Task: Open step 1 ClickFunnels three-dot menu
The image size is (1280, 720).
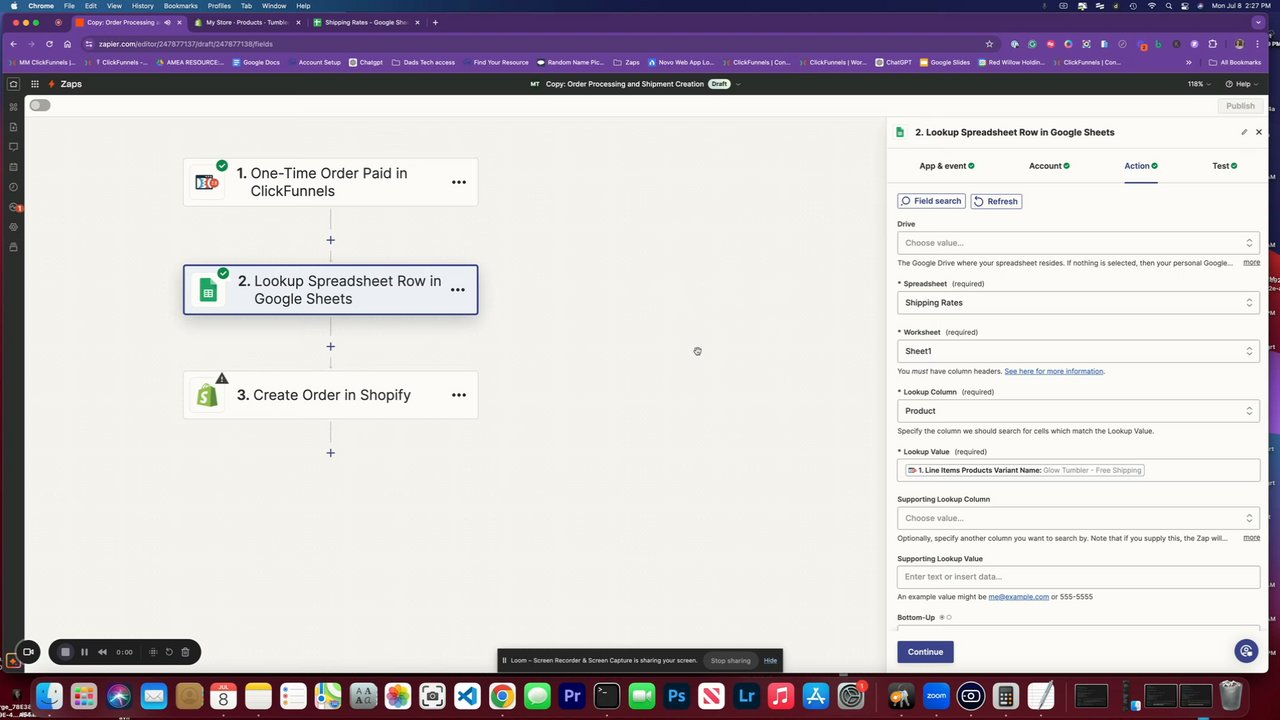Action: click(x=459, y=182)
